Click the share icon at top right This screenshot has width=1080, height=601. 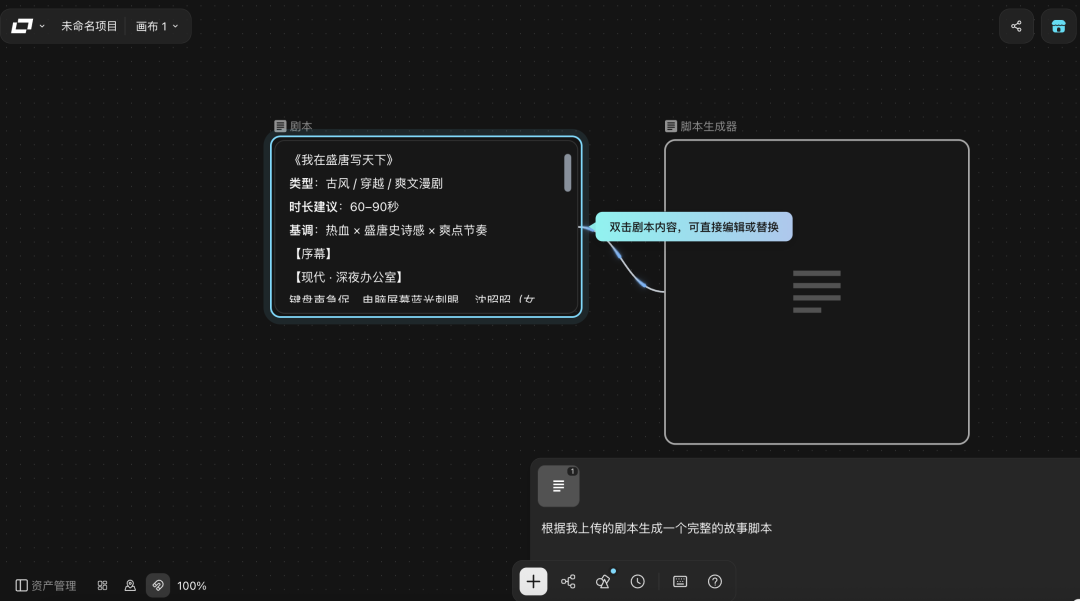pyautogui.click(x=1016, y=26)
